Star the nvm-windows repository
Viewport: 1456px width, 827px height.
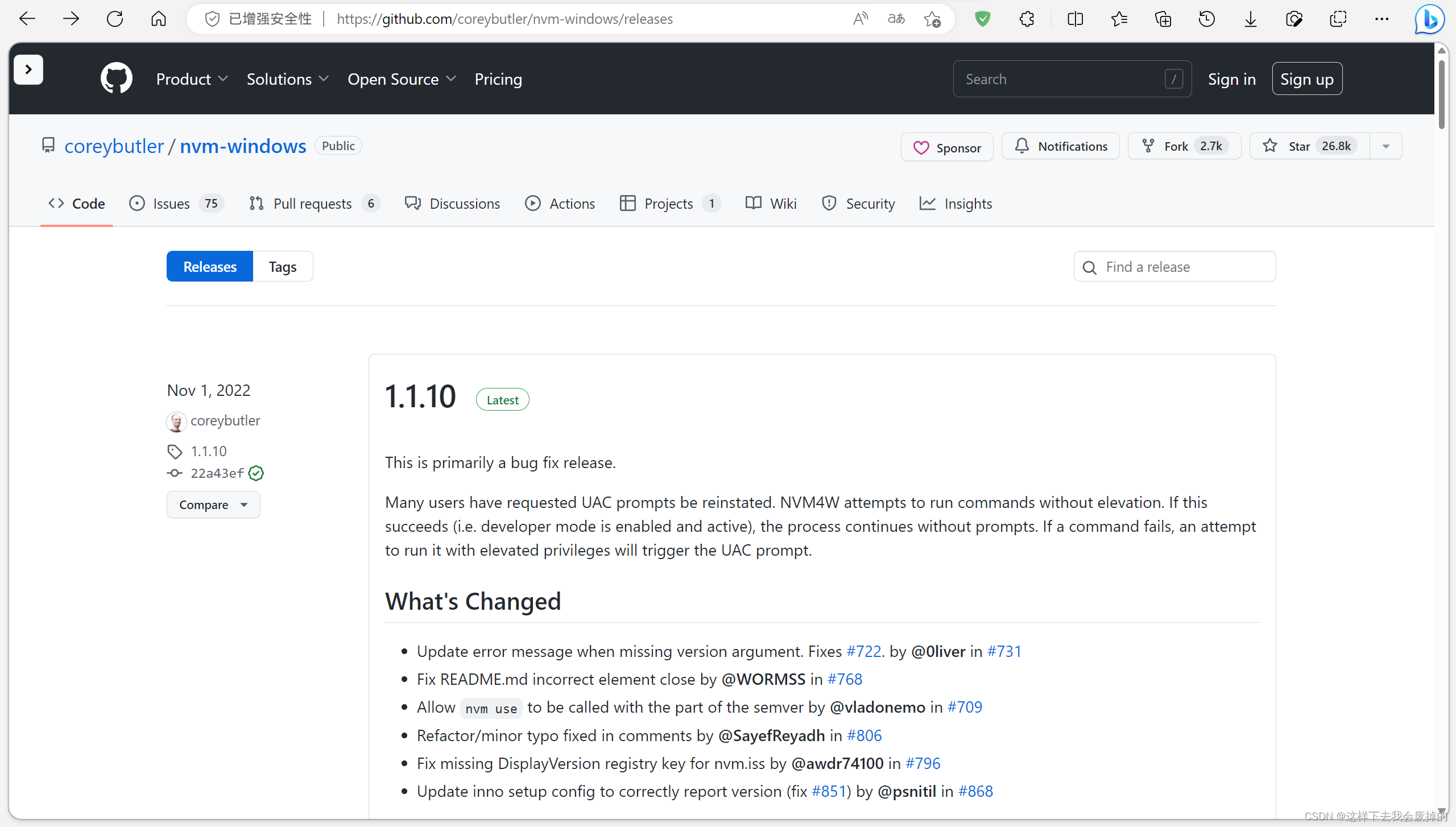coord(1310,146)
